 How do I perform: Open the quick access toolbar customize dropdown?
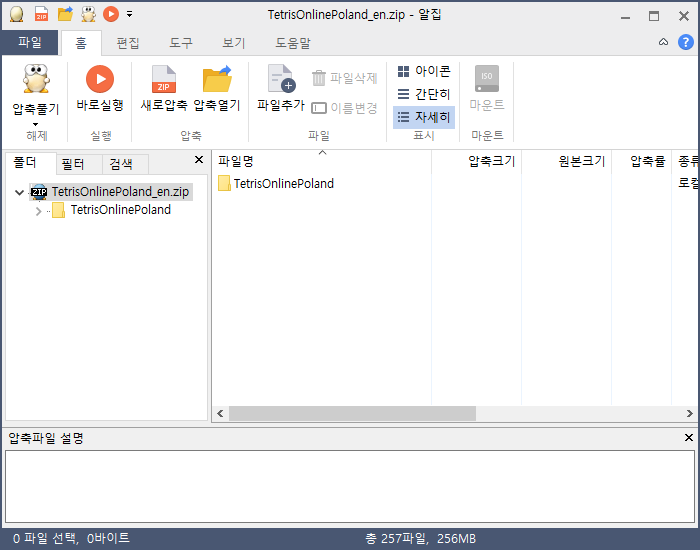(129, 14)
